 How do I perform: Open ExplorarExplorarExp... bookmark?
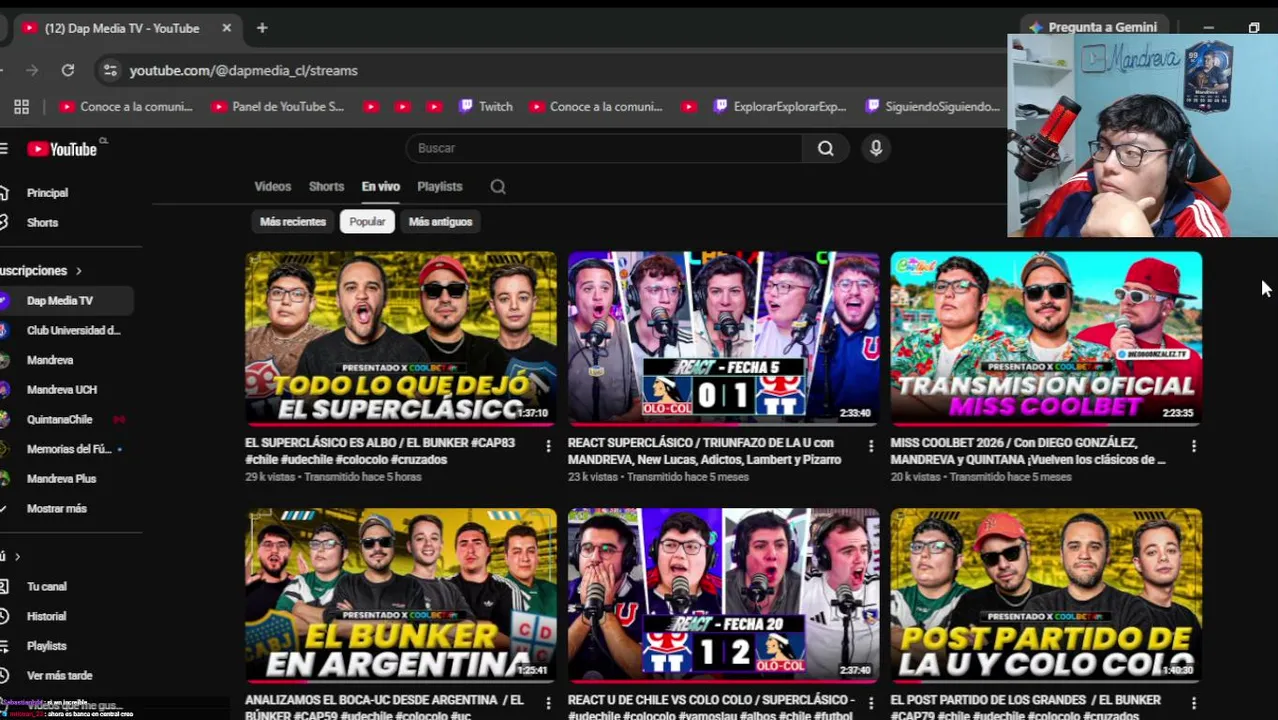click(780, 106)
